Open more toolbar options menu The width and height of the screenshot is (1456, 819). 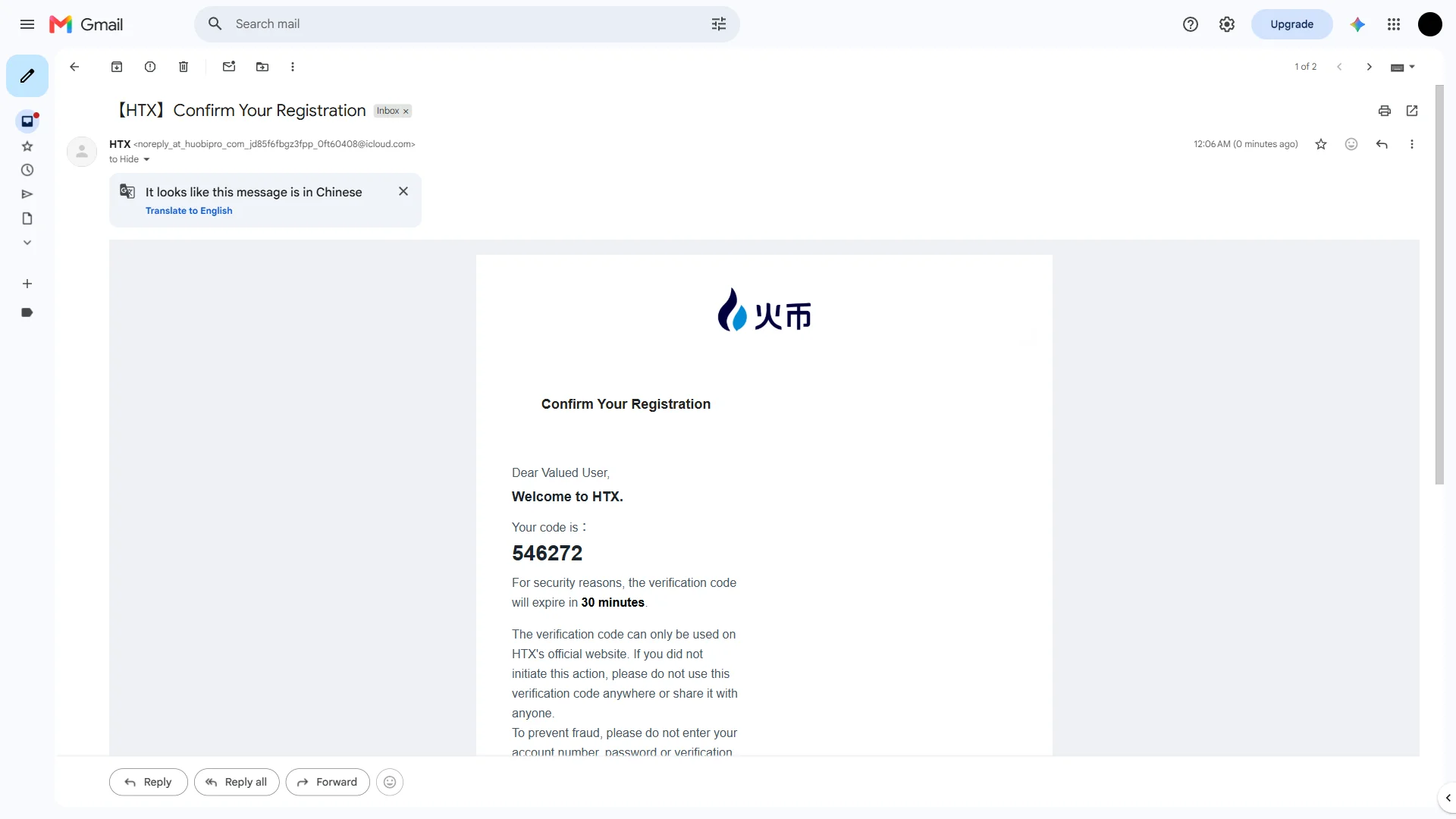click(x=293, y=67)
